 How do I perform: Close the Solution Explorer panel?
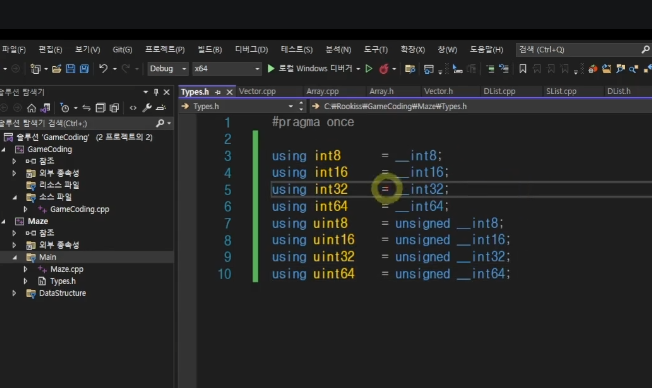coord(166,92)
